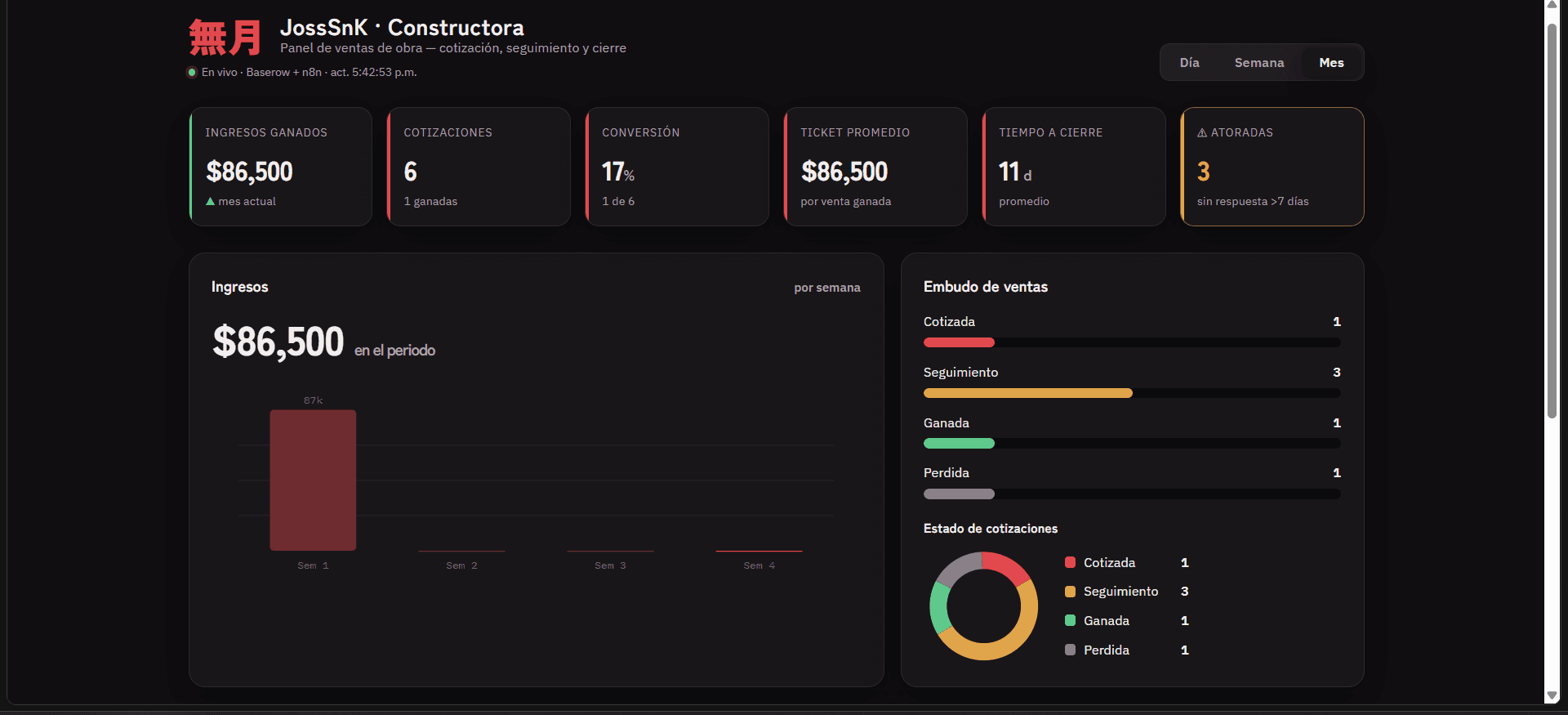Click the 17% conversion value
This screenshot has width=1568, height=715.
[x=618, y=172]
